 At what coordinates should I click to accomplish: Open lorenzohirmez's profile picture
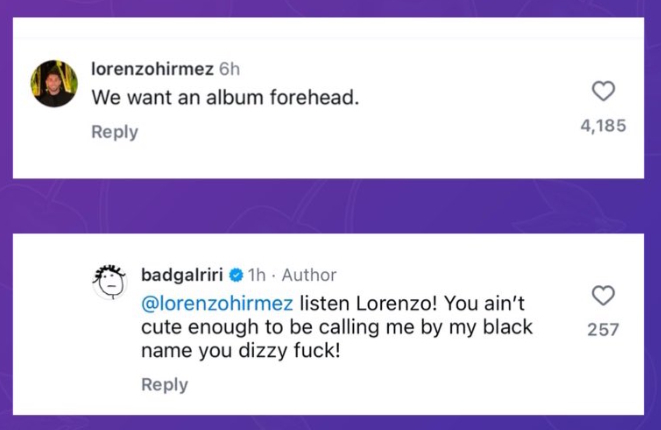(x=54, y=84)
